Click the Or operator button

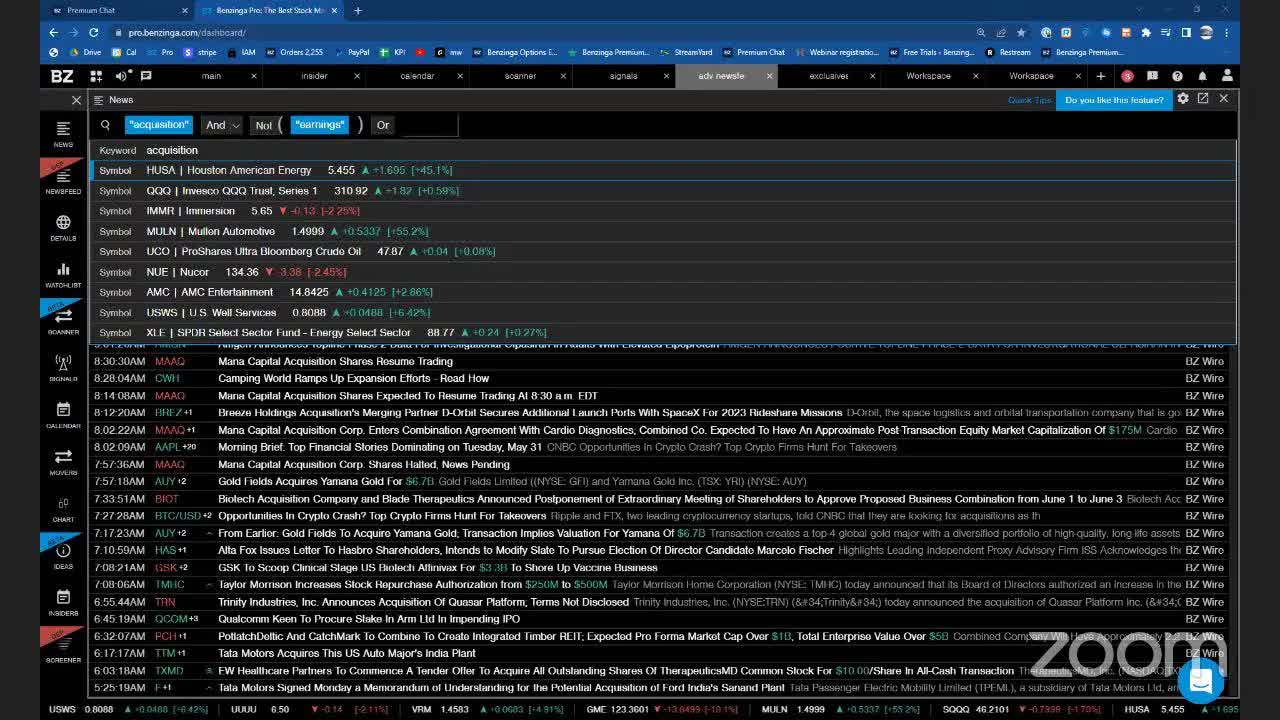coord(382,125)
